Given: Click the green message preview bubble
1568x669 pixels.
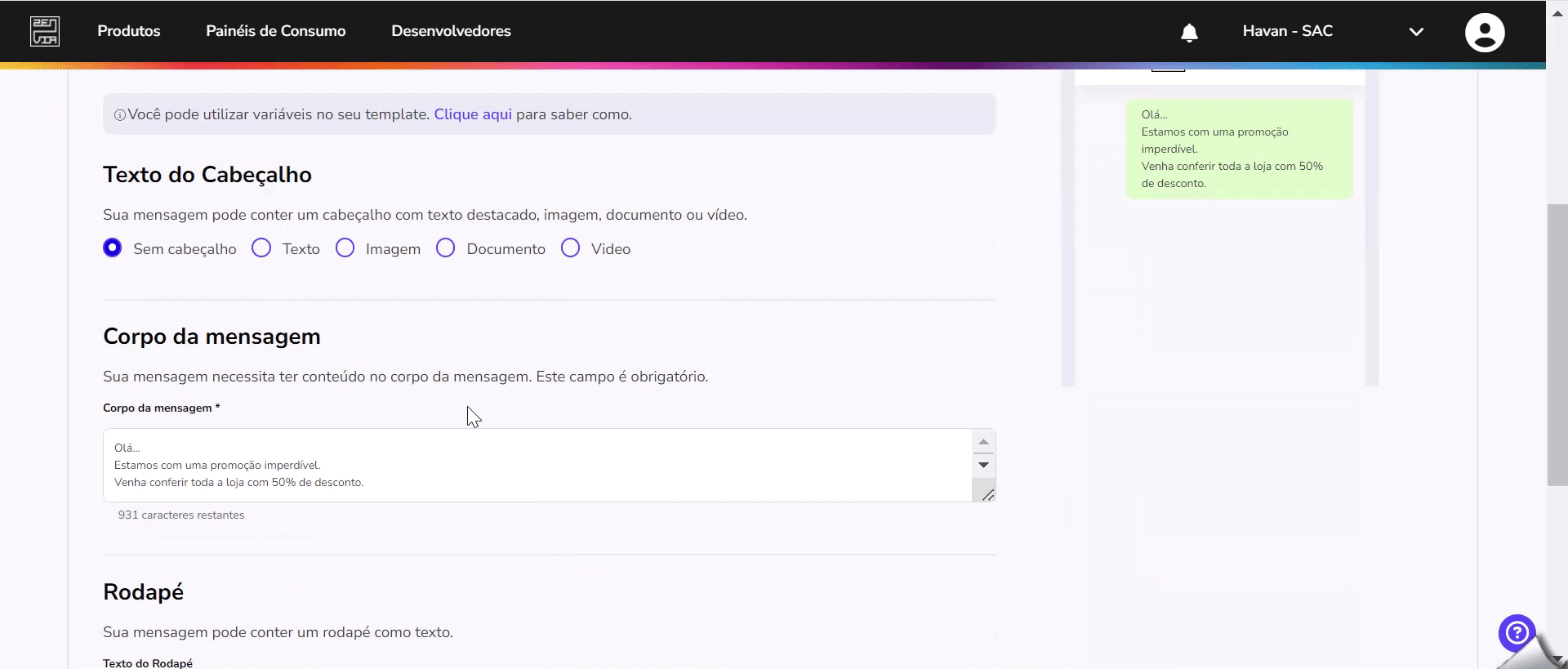Looking at the screenshot, I should coord(1239,149).
